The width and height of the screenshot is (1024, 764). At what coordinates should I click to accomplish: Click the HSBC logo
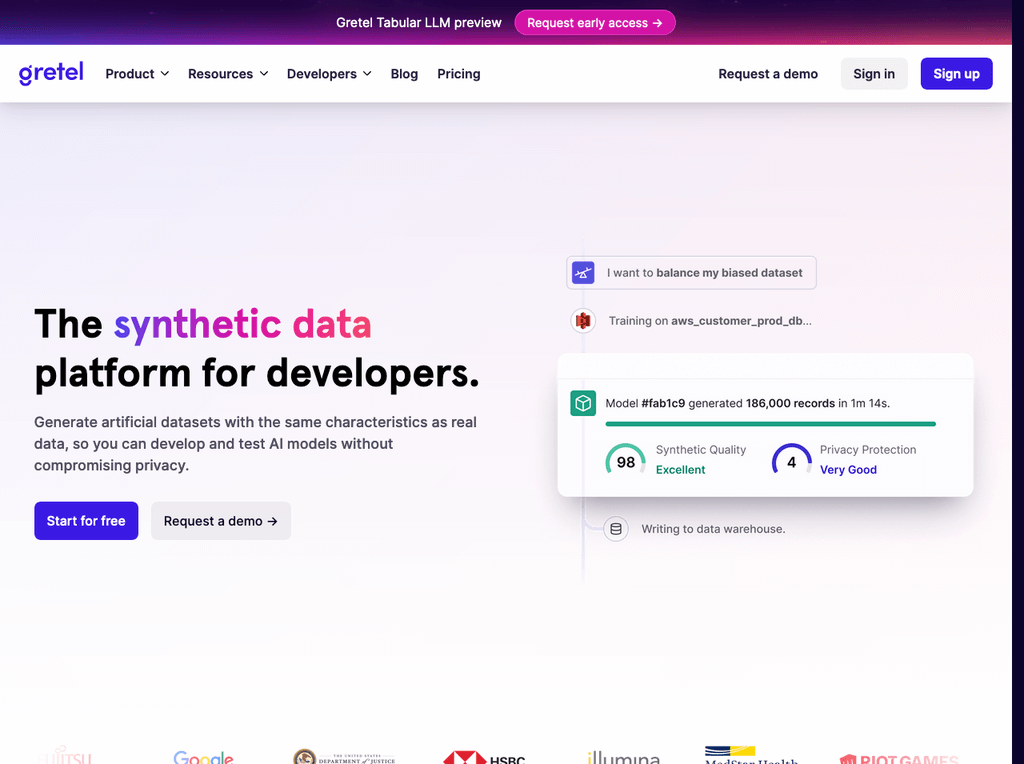[x=484, y=757]
